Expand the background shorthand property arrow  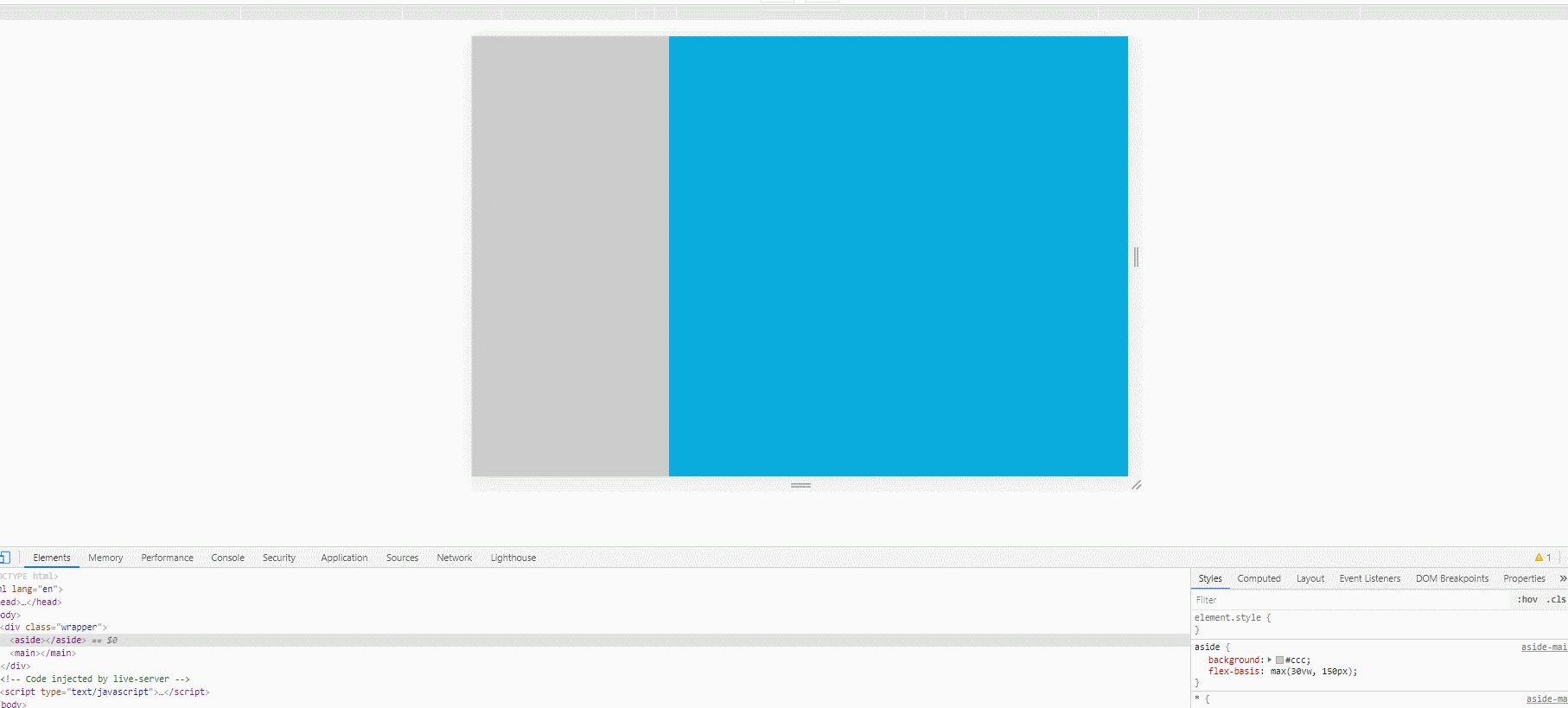click(x=1270, y=660)
